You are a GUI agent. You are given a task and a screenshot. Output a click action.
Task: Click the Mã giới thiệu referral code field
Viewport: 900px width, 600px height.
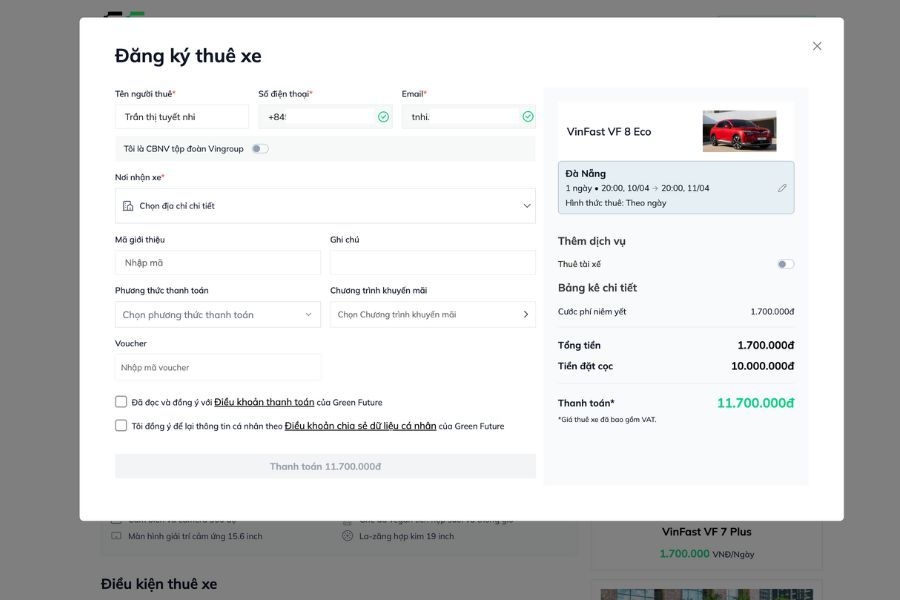pyautogui.click(x=218, y=263)
